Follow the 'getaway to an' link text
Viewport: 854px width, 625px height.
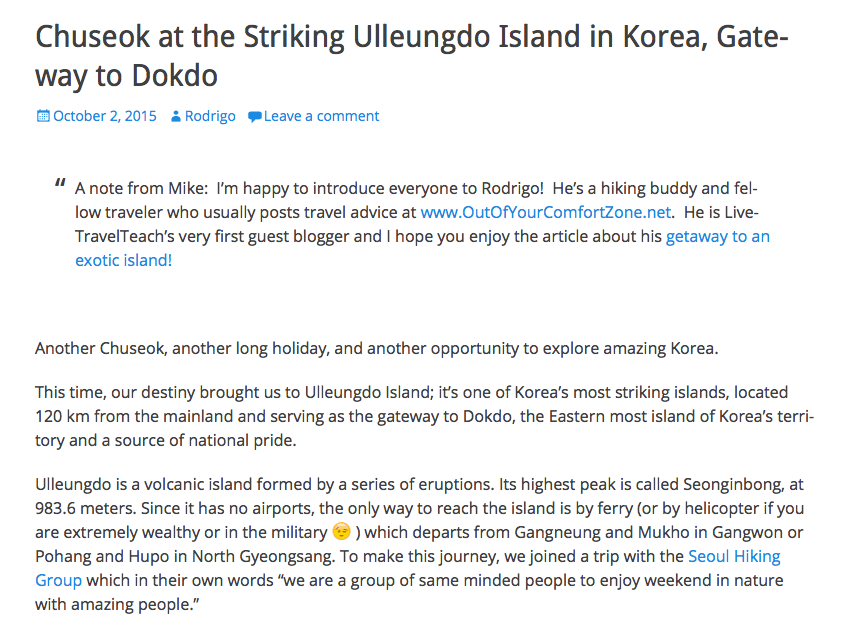718,236
